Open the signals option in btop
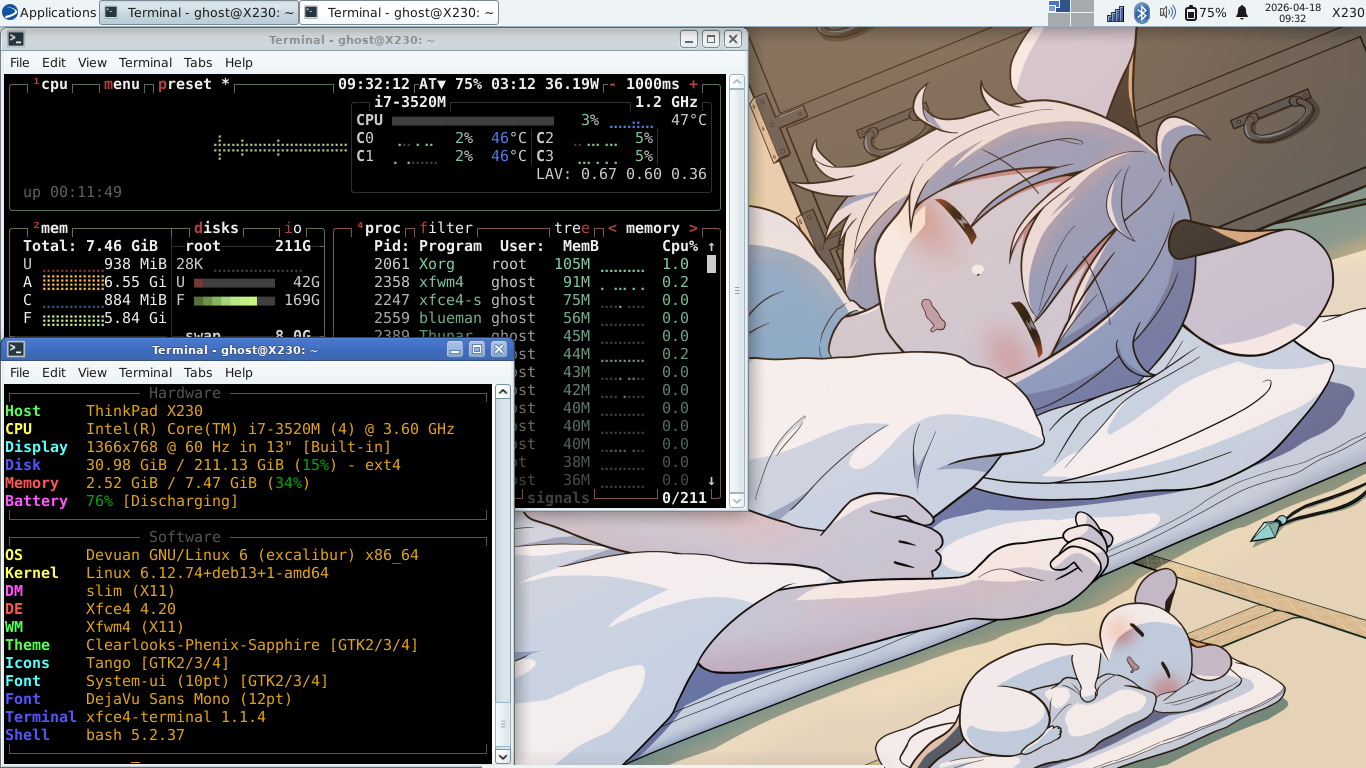 [559, 497]
